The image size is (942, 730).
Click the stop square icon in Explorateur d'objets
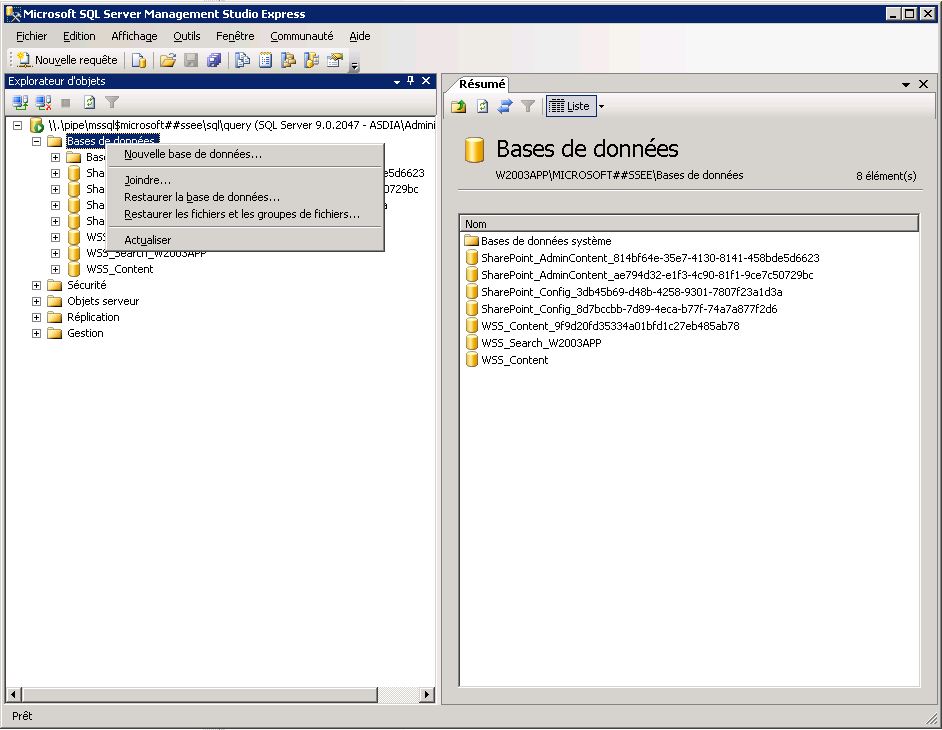pyautogui.click(x=66, y=103)
